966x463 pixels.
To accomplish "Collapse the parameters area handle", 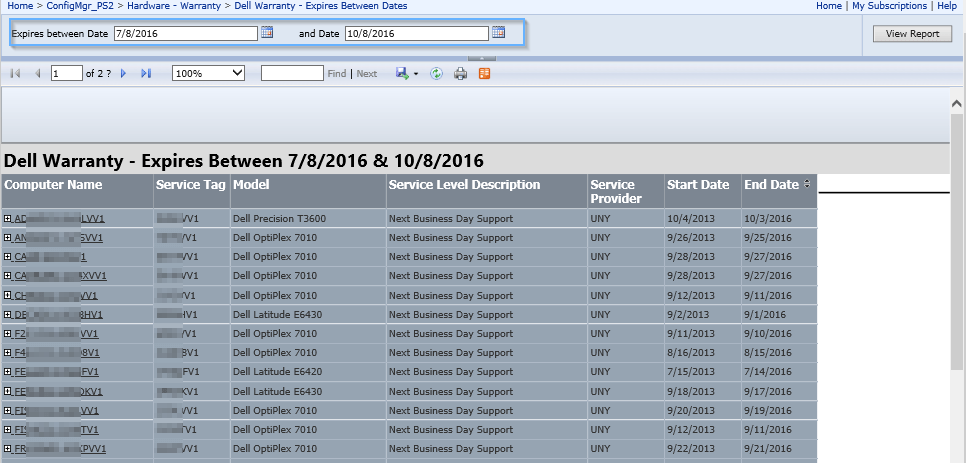I will tap(482, 58).
